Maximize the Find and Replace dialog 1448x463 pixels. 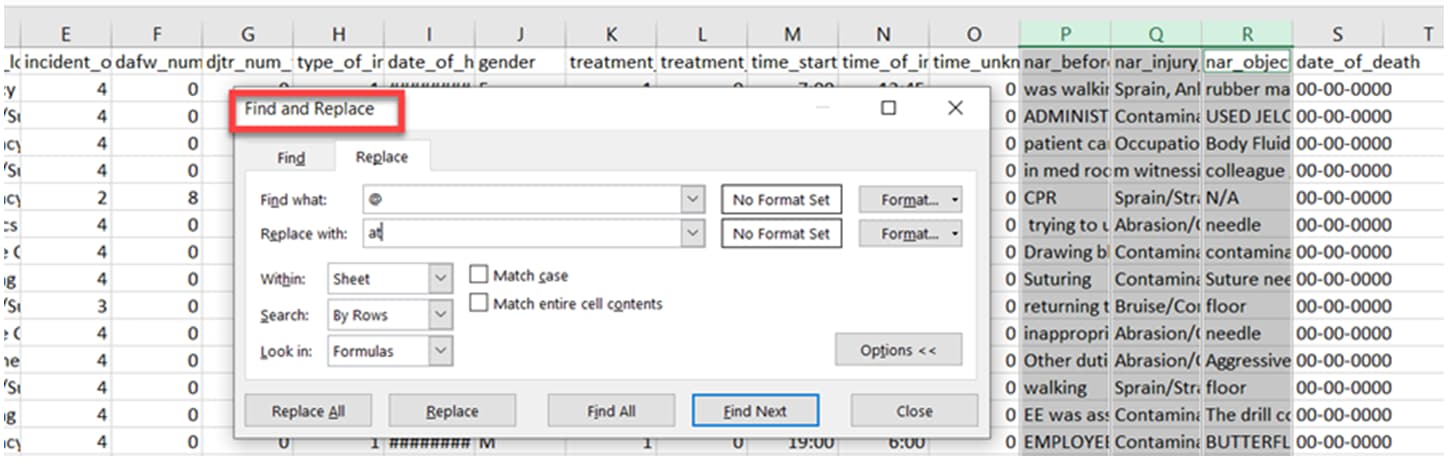click(888, 108)
